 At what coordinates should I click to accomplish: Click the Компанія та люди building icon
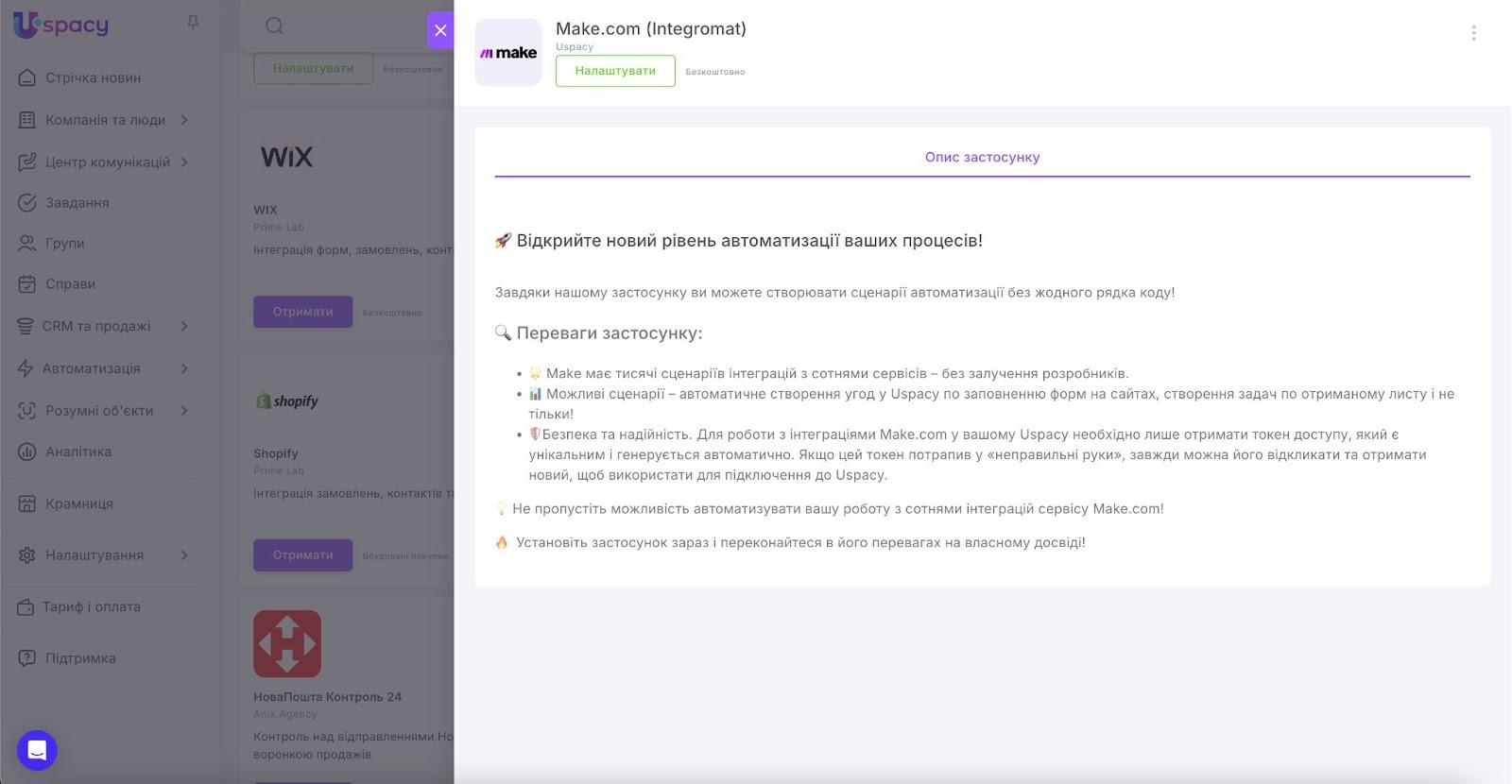click(27, 120)
